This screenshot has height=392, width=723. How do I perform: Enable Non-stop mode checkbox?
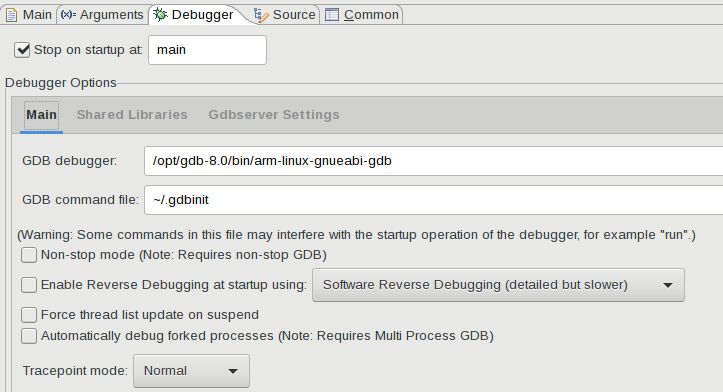[29, 255]
